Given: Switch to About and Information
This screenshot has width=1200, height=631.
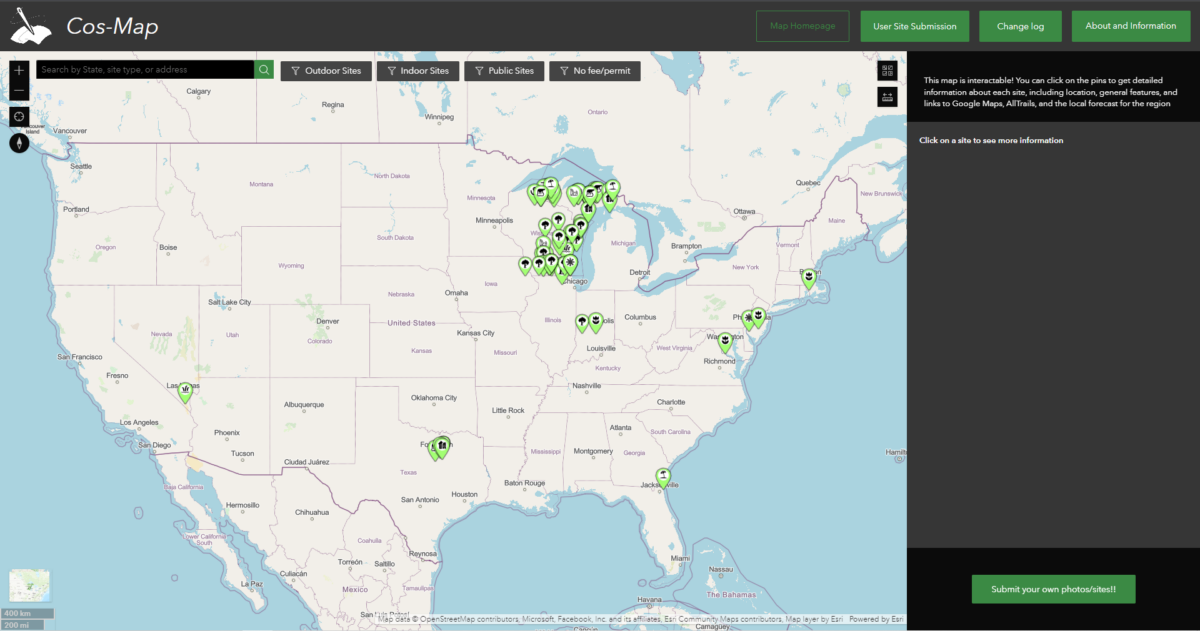Looking at the screenshot, I should click(1131, 25).
